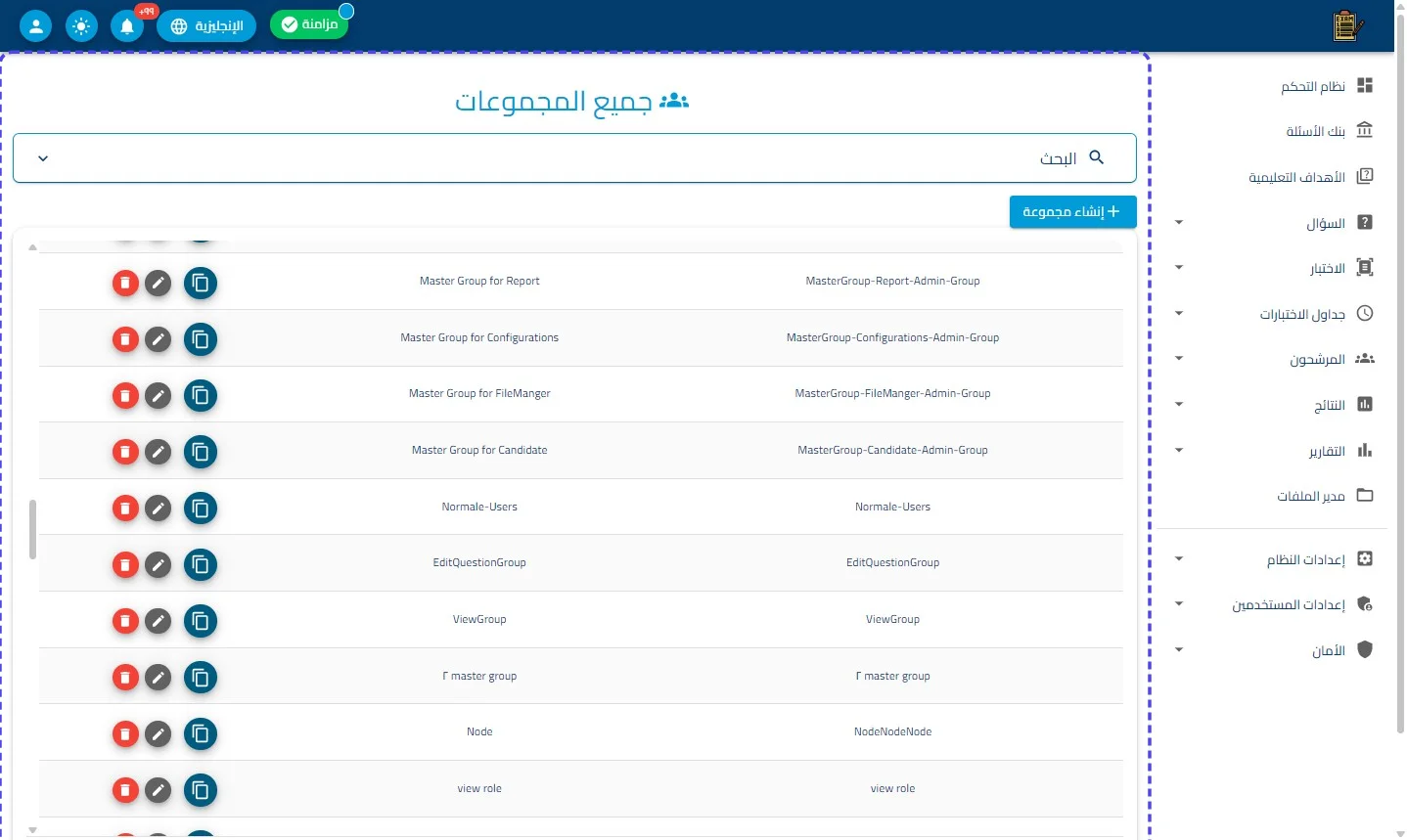Expand the الاختبار sidebar menu
The width and height of the screenshot is (1407, 840).
pyautogui.click(x=1179, y=268)
